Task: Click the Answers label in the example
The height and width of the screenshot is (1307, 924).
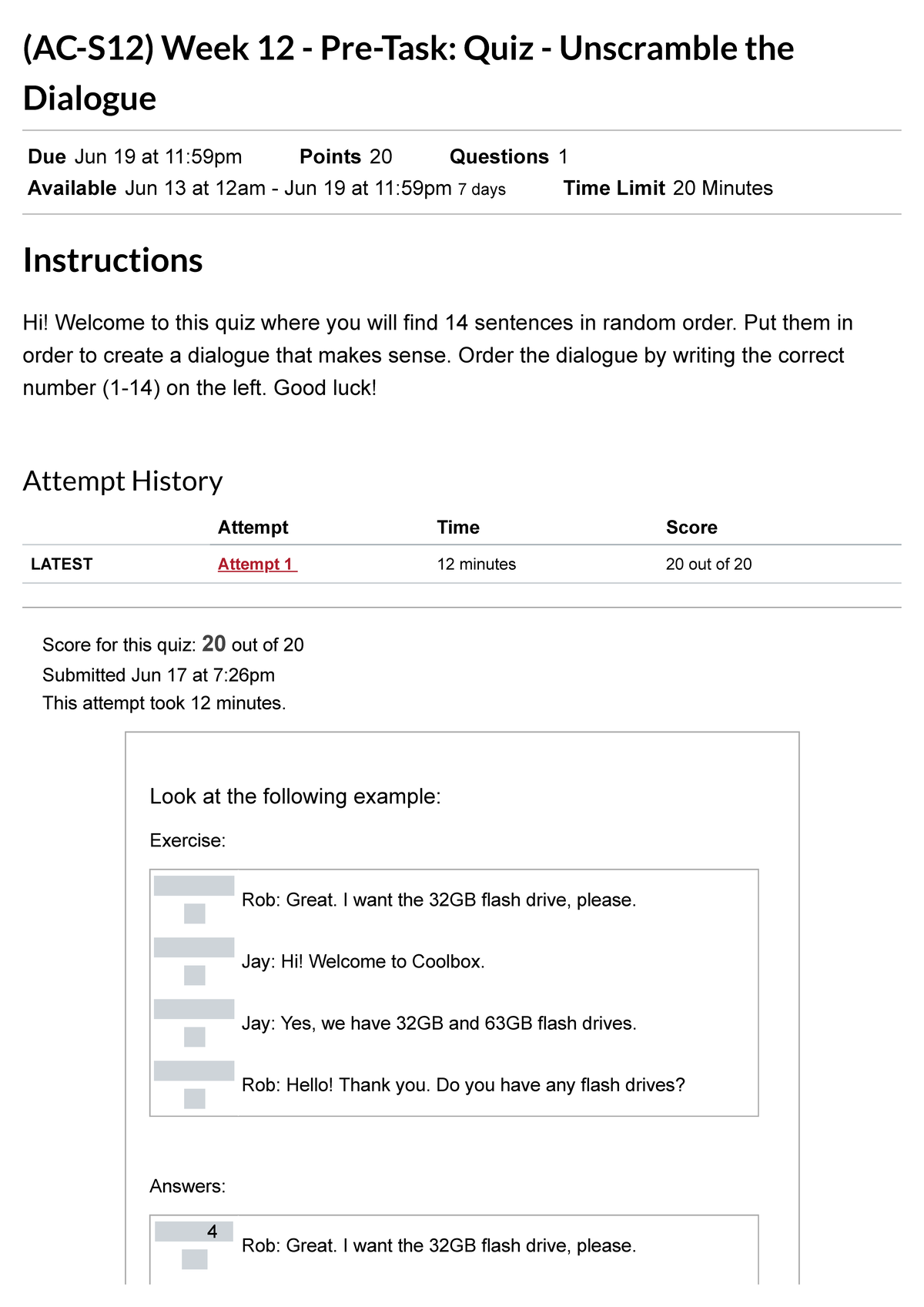Action: [187, 1186]
